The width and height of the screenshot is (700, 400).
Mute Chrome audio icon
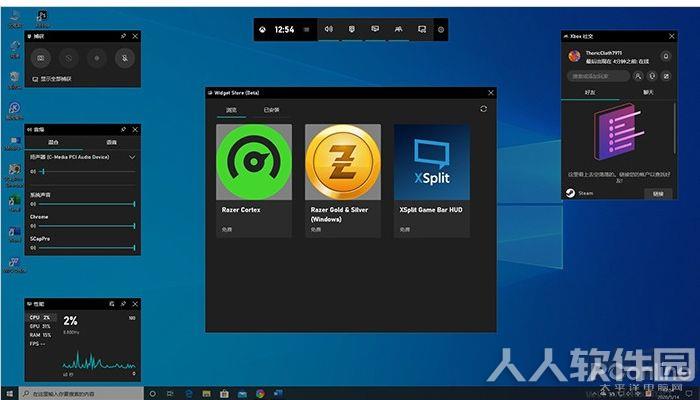coord(33,226)
